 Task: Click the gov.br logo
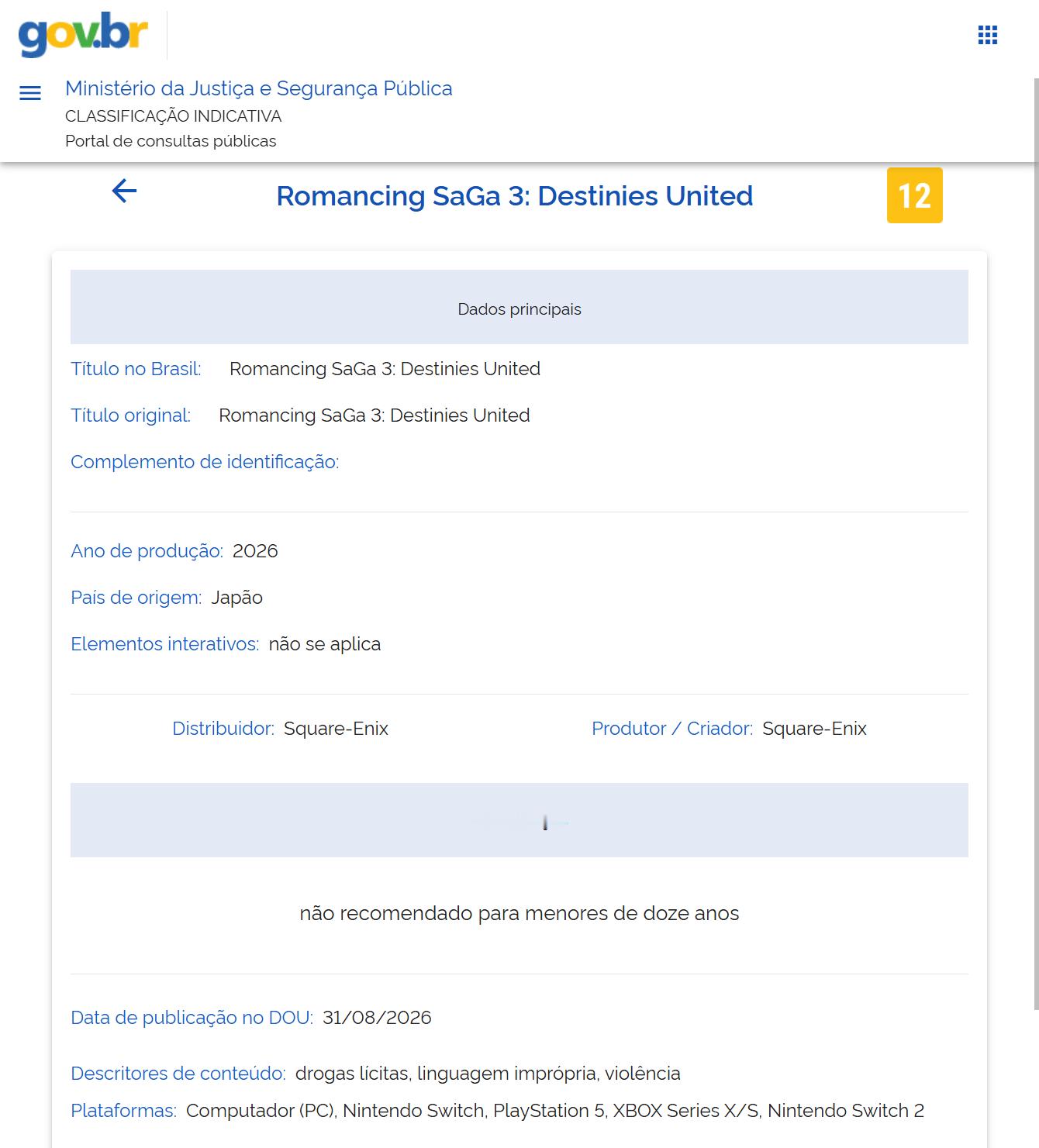click(83, 35)
